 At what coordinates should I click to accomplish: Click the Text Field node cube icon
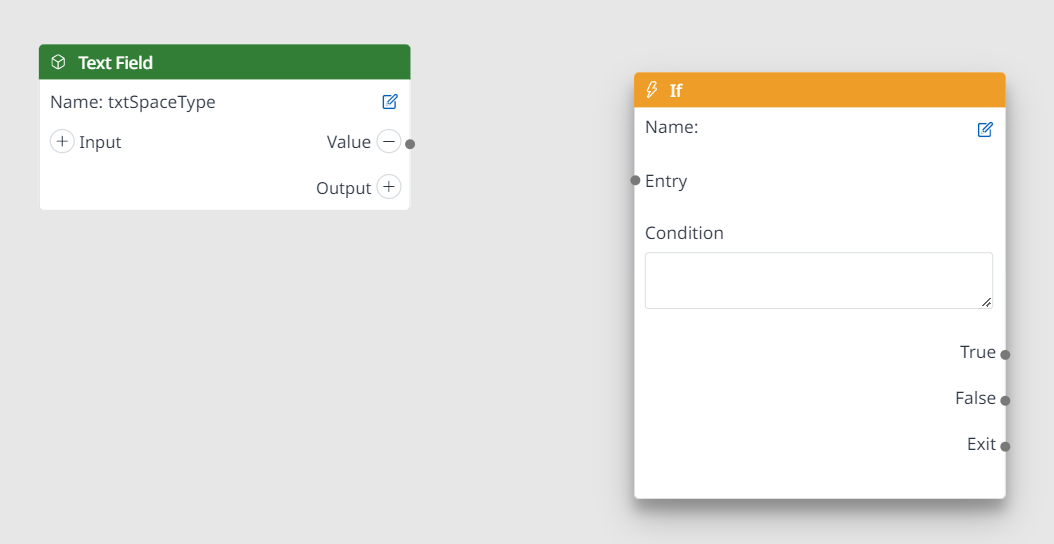pyautogui.click(x=58, y=63)
